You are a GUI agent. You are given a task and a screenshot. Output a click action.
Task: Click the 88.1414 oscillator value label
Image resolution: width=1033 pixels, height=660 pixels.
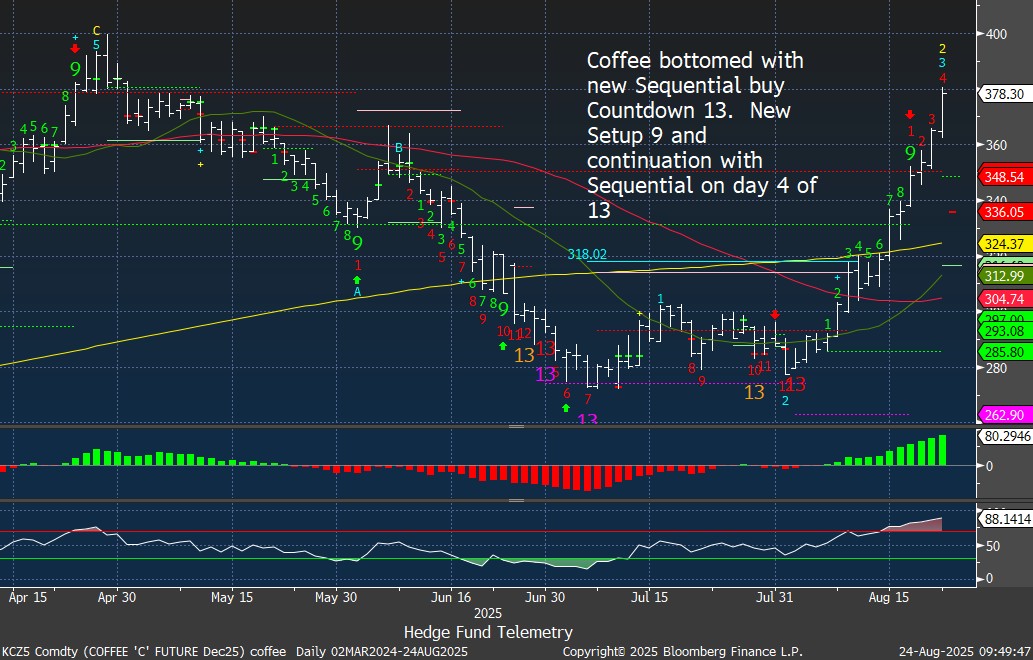1004,519
